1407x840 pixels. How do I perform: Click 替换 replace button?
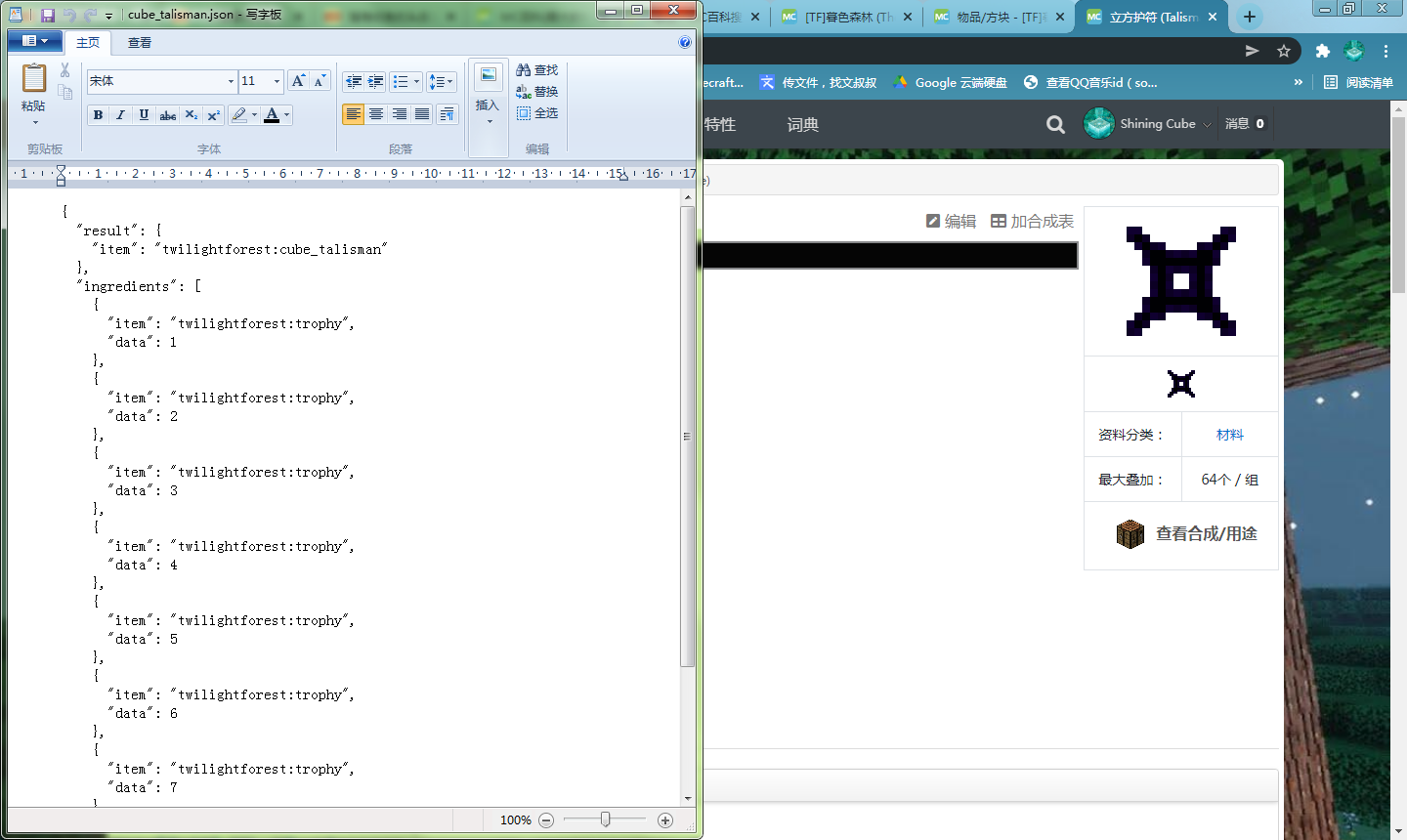coord(537,92)
